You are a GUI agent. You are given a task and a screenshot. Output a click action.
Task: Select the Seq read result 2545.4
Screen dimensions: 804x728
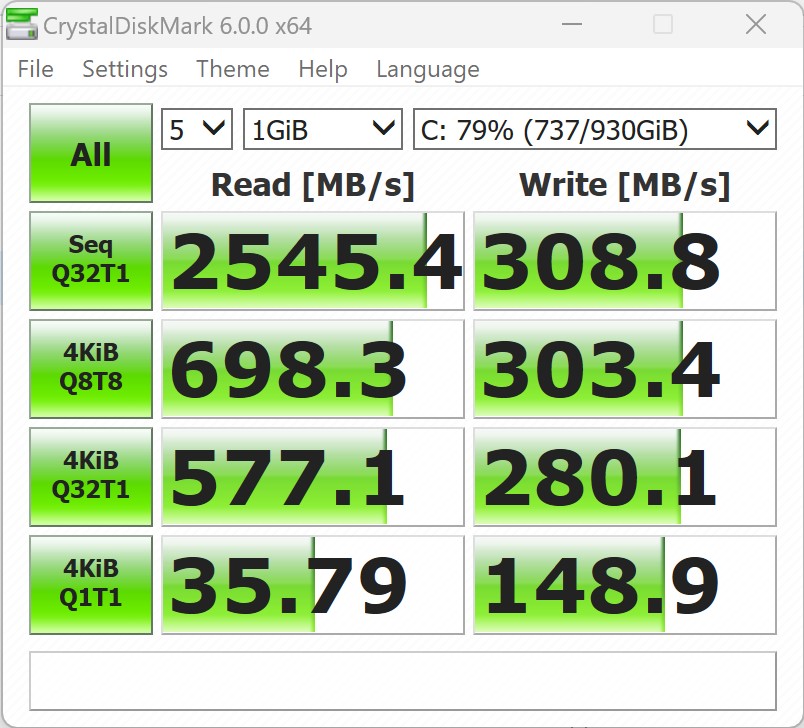[313, 260]
